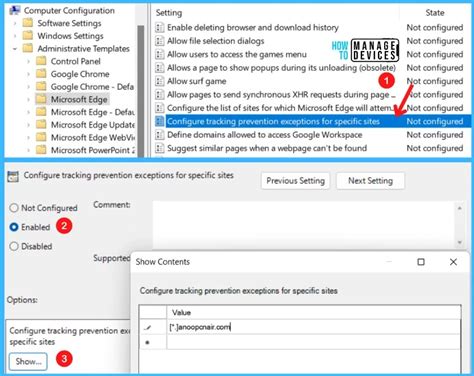This screenshot has height=376, width=474.
Task: Click the Google Chrome - Default folder icon
Action: coord(41,86)
